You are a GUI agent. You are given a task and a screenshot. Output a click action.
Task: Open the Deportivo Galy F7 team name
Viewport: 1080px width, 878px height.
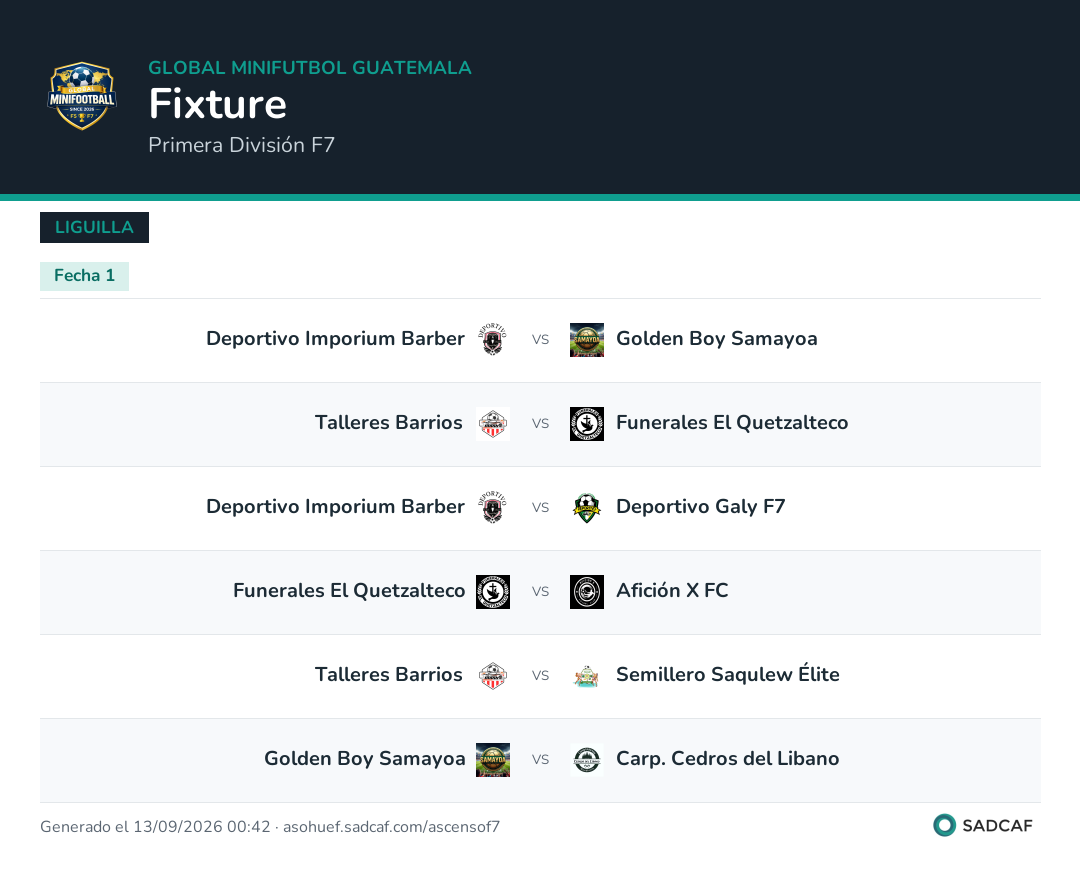700,507
